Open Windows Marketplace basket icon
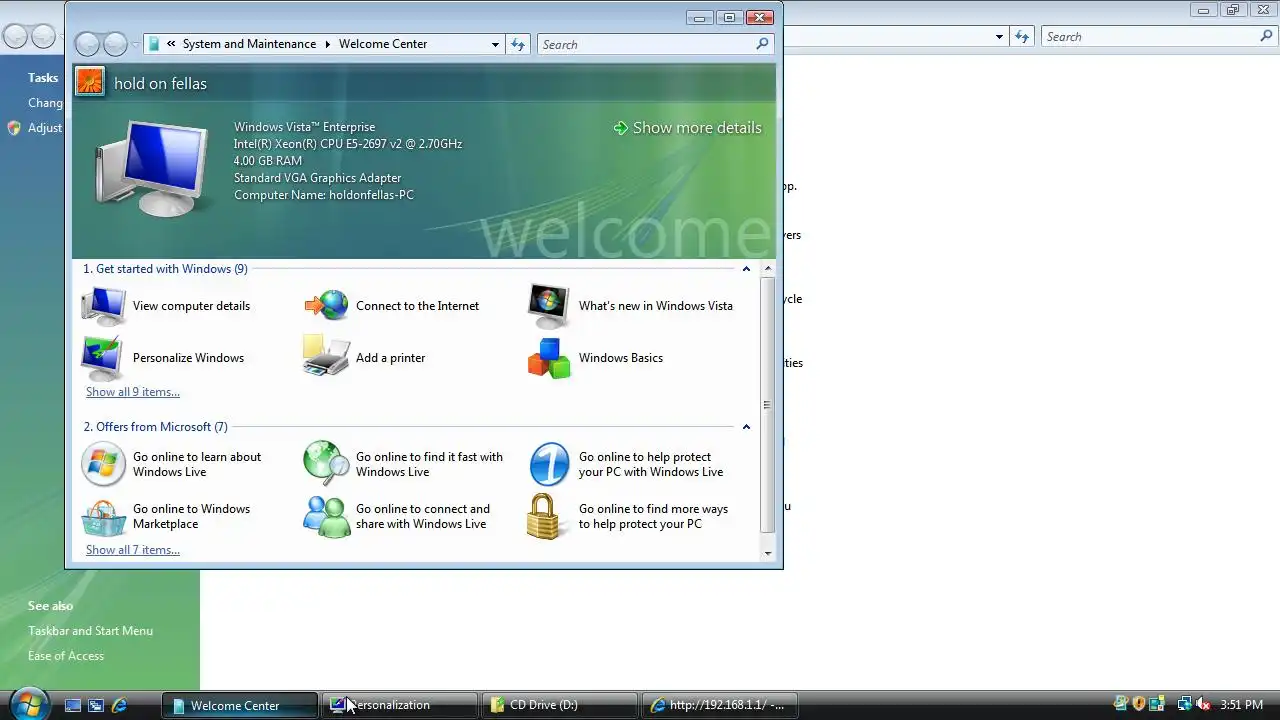 [104, 517]
